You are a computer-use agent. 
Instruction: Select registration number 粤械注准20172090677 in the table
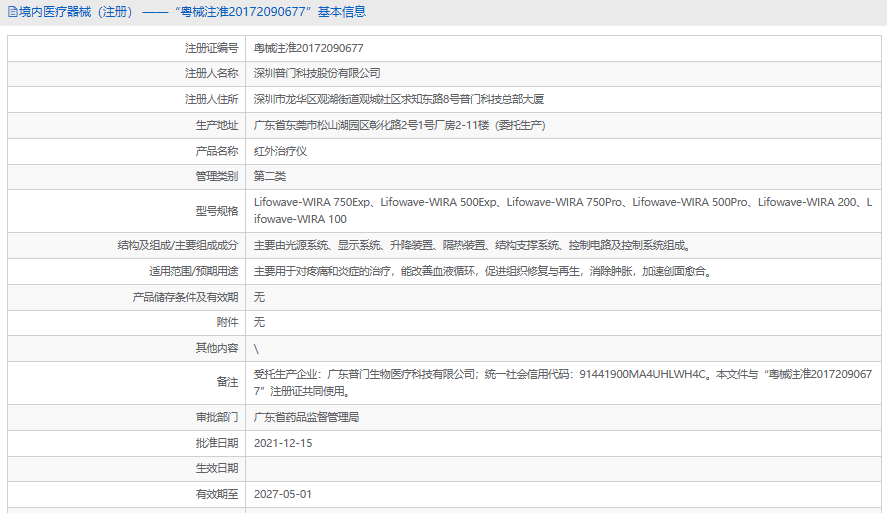coord(308,48)
